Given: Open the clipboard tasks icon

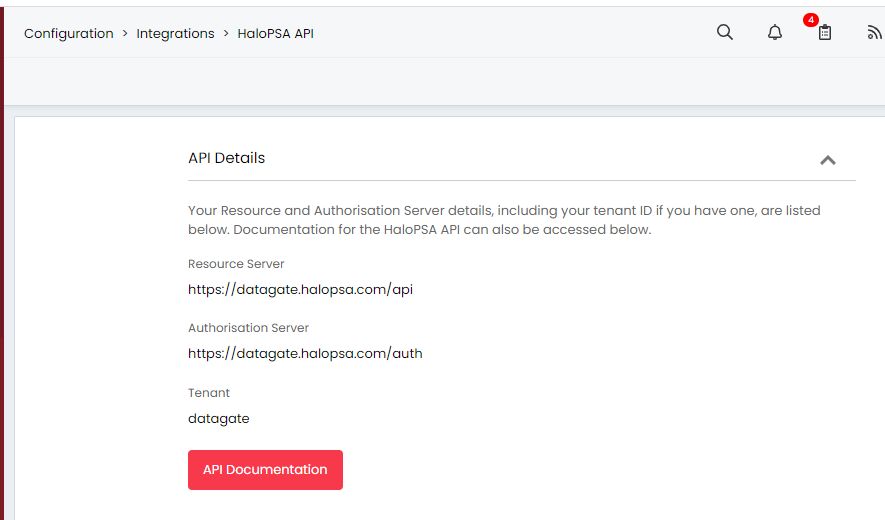Looking at the screenshot, I should point(825,33).
